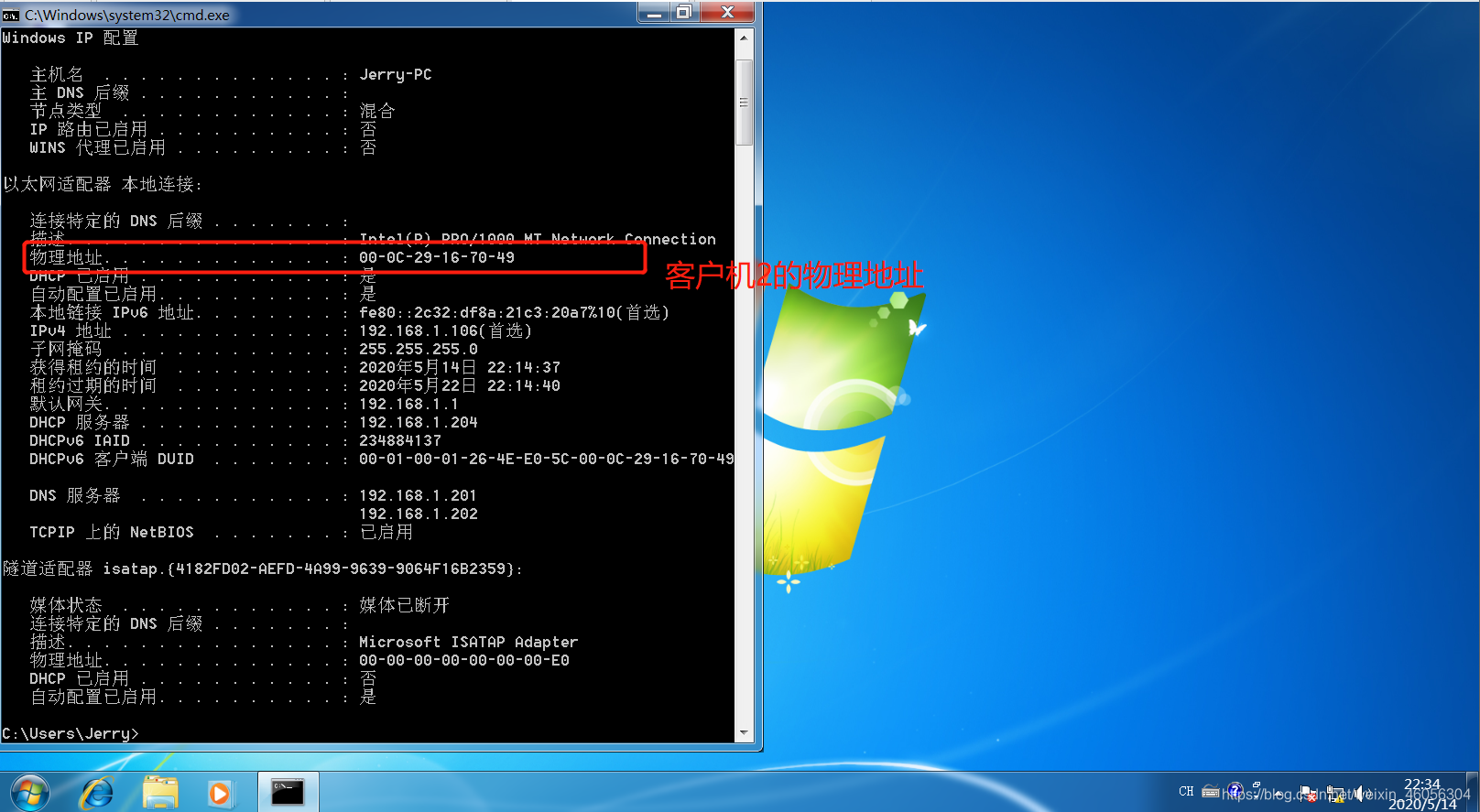Viewport: 1480px width, 812px height.
Task: Click the subnet mask 255.255.255.0
Action: click(419, 349)
